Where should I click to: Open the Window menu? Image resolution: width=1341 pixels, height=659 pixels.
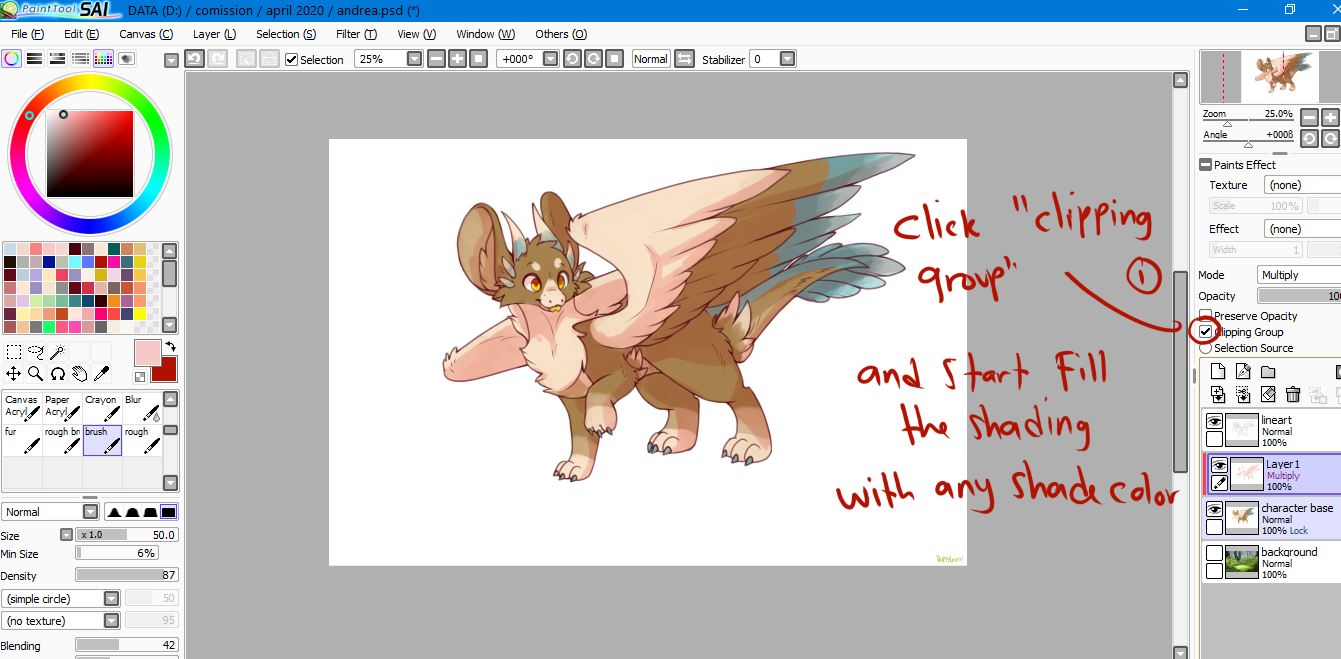click(486, 34)
